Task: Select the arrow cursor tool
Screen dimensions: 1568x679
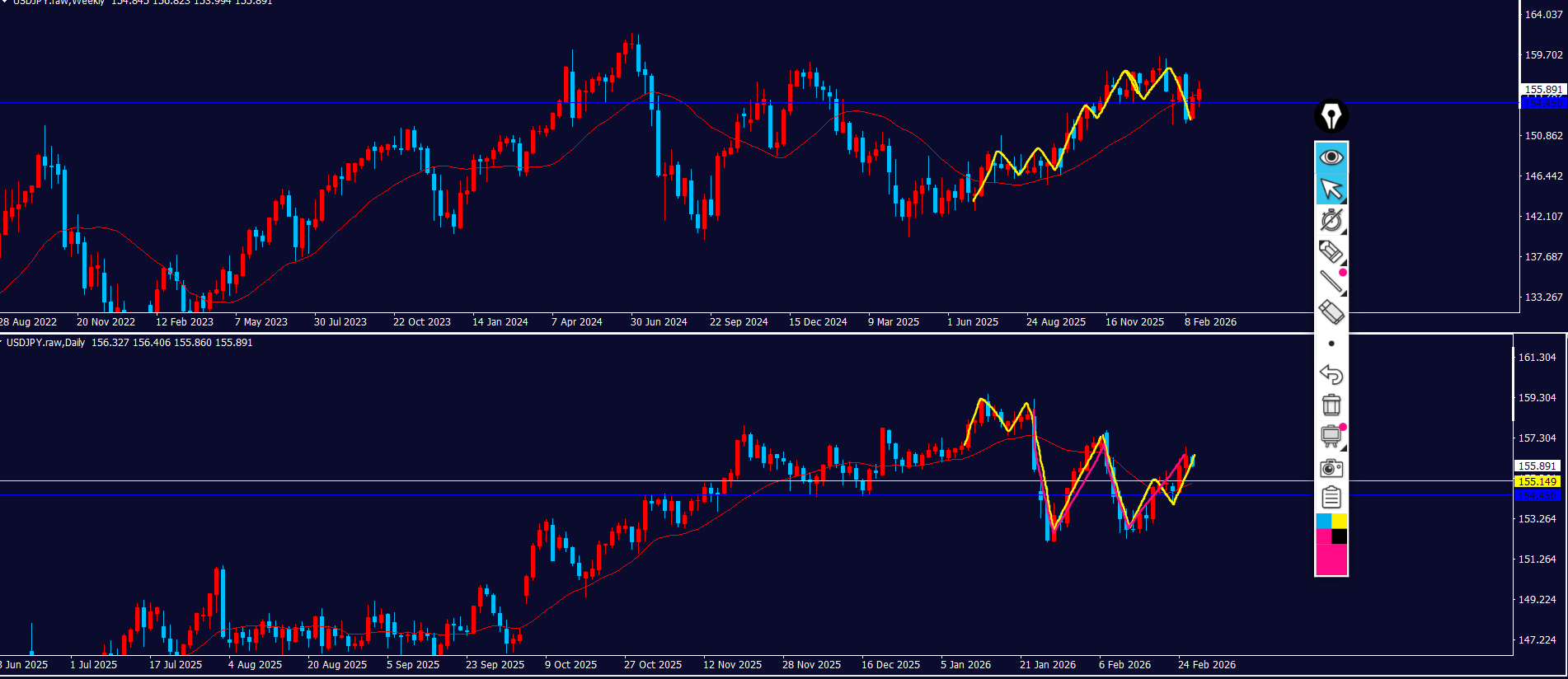Action: [x=1331, y=189]
